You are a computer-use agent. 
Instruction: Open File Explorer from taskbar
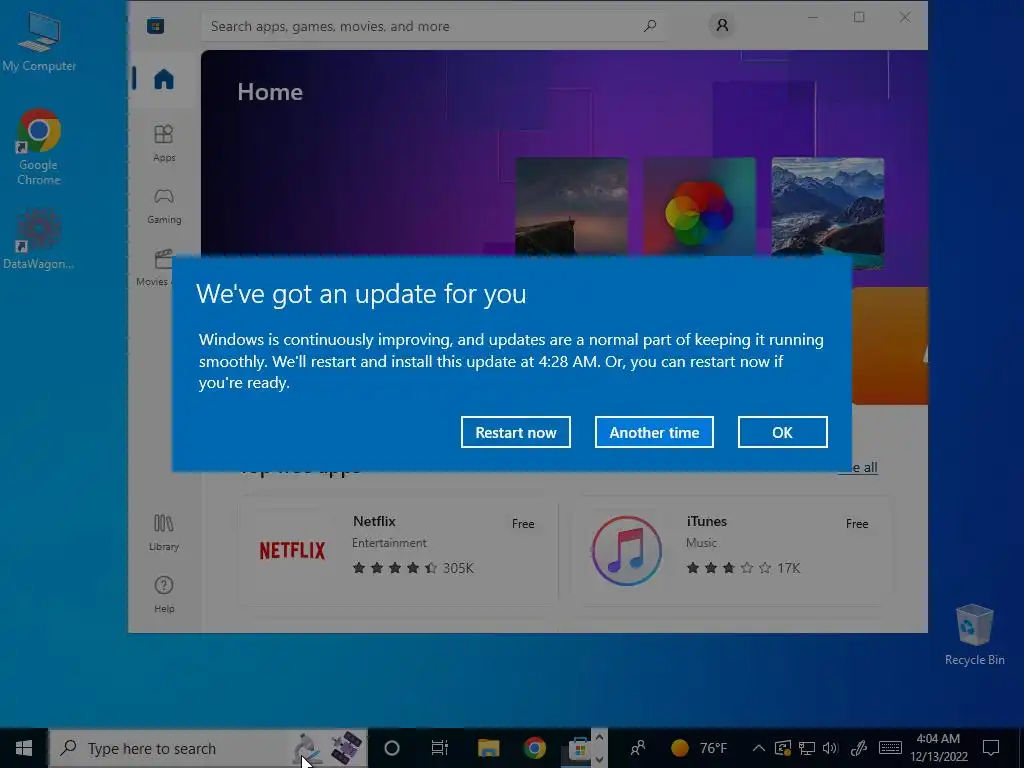(x=488, y=748)
